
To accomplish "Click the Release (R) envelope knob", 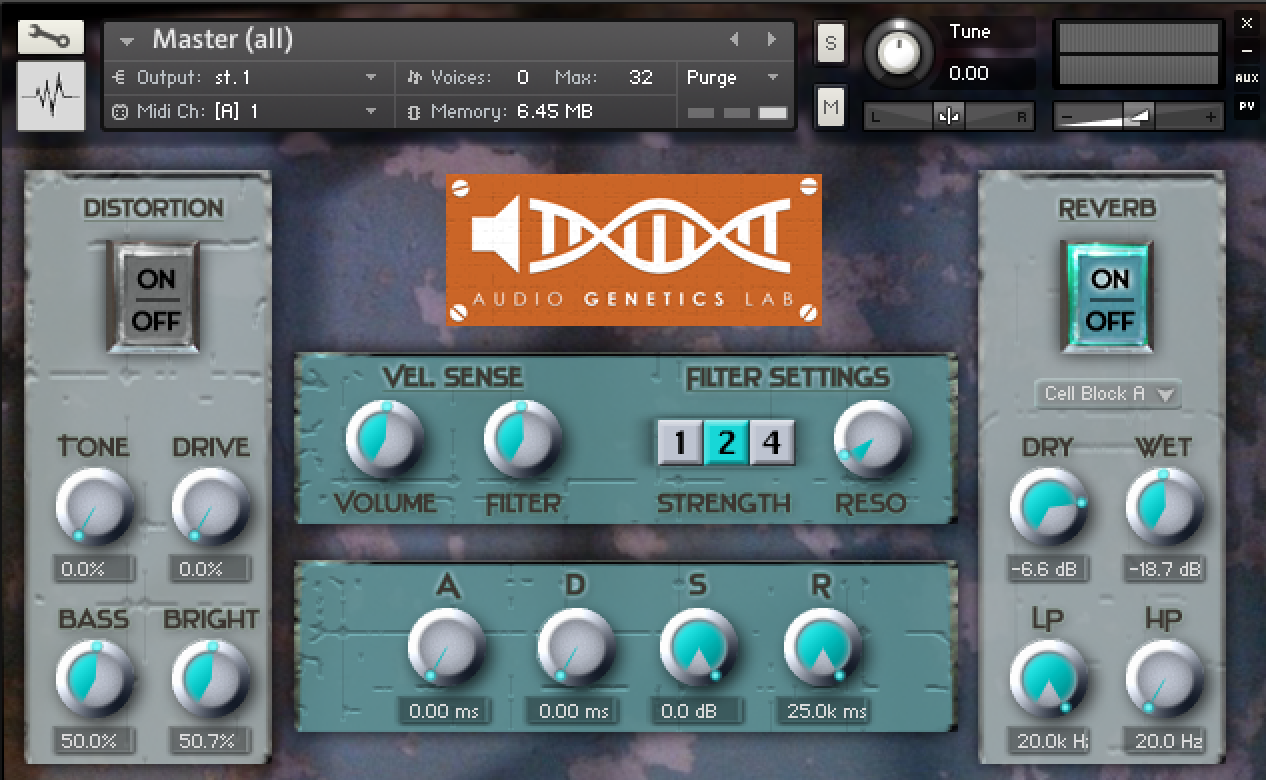I will (x=823, y=647).
